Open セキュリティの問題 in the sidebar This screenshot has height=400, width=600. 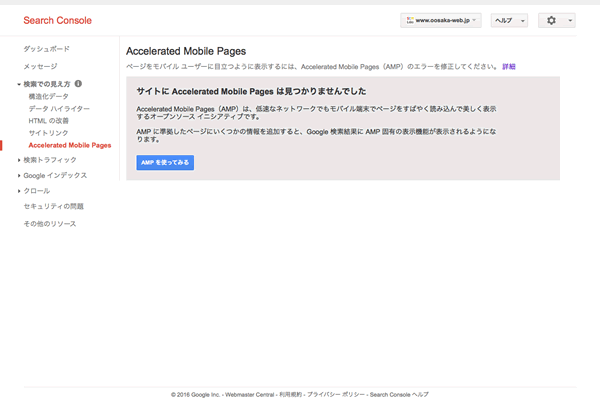pos(54,206)
